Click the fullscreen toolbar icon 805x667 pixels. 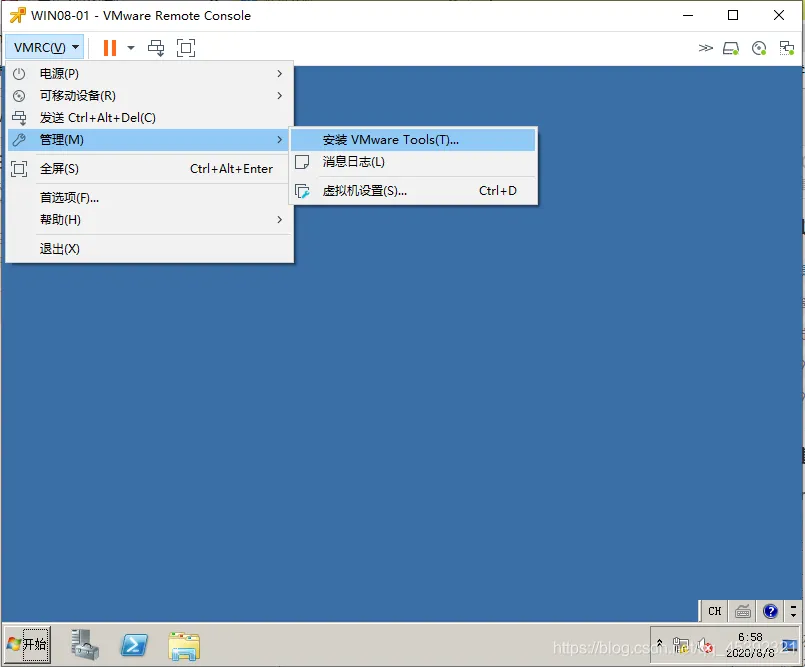186,48
